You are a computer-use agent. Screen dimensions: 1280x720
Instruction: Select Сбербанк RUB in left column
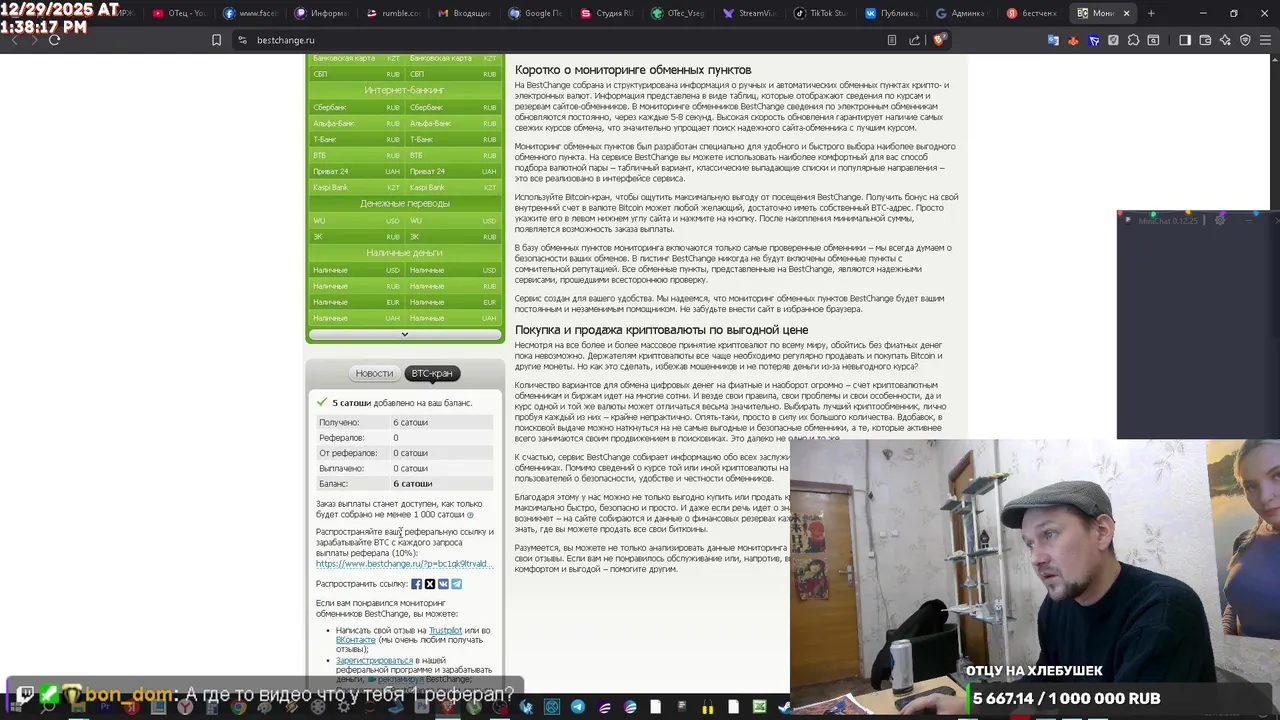coord(356,107)
